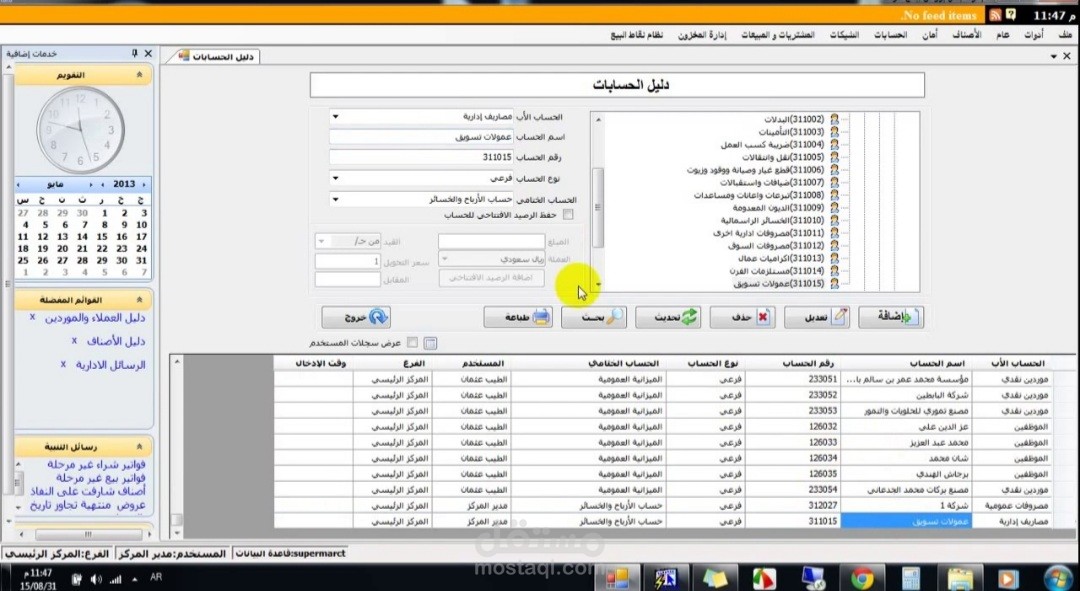The image size is (1080, 591).
Task: Collapse the التقويم calendar panel
Action: 140,74
